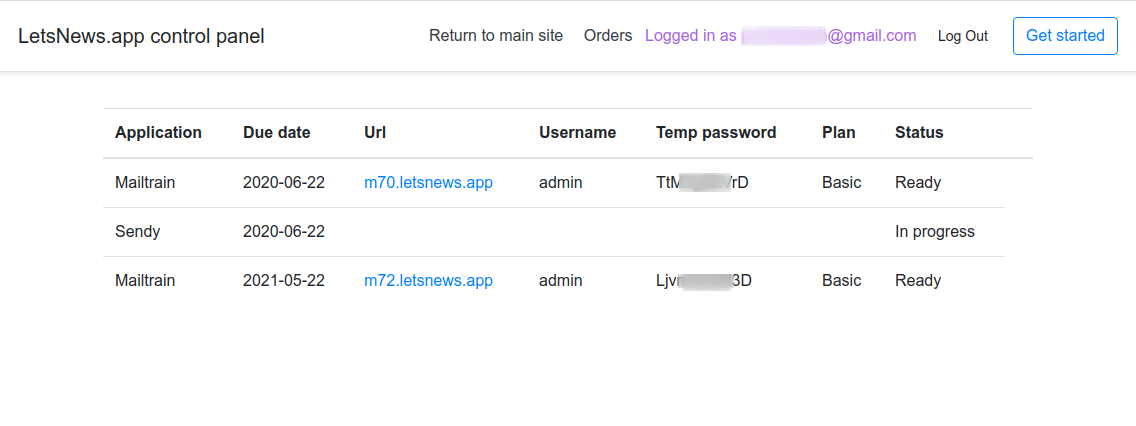Select the Temp password column header
This screenshot has height=426, width=1136.
[716, 133]
